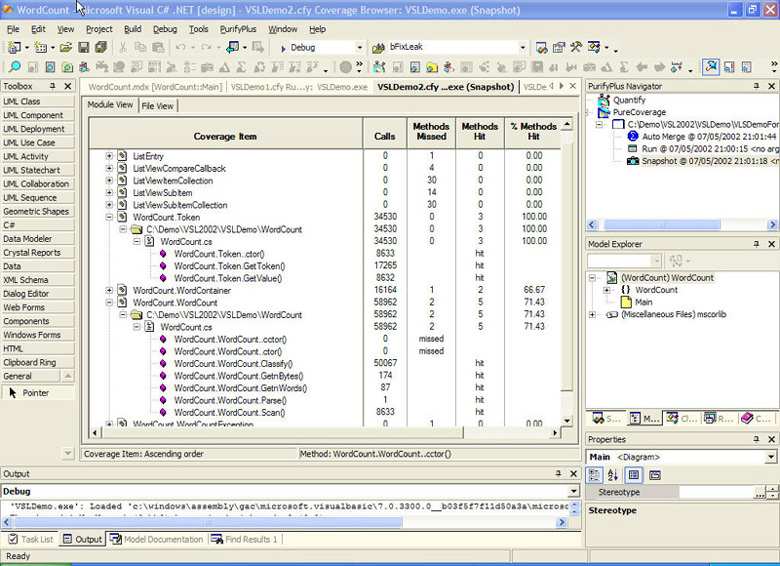This screenshot has width=780, height=566.
Task: Click the magnifier icon on the PurifyPlus toolbar
Action: click(x=14, y=67)
